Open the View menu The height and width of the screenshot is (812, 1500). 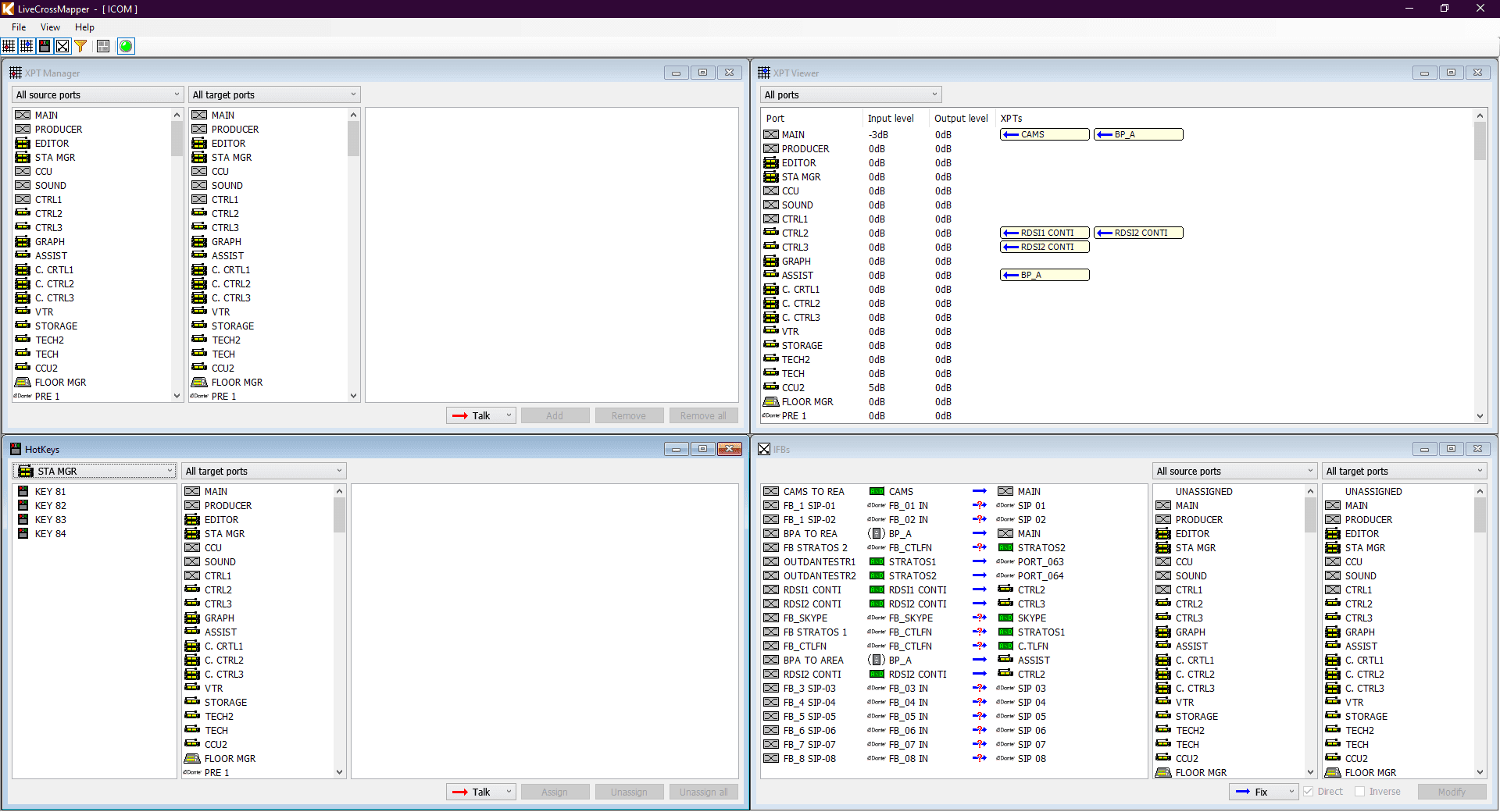point(50,27)
